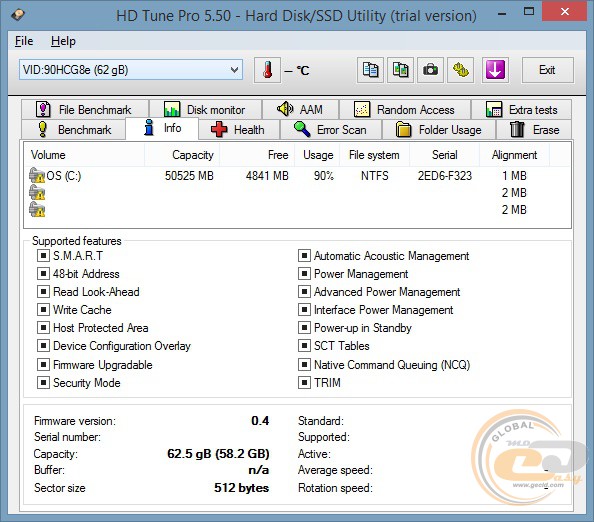
Task: Open the Health tab
Action: [x=239, y=130]
